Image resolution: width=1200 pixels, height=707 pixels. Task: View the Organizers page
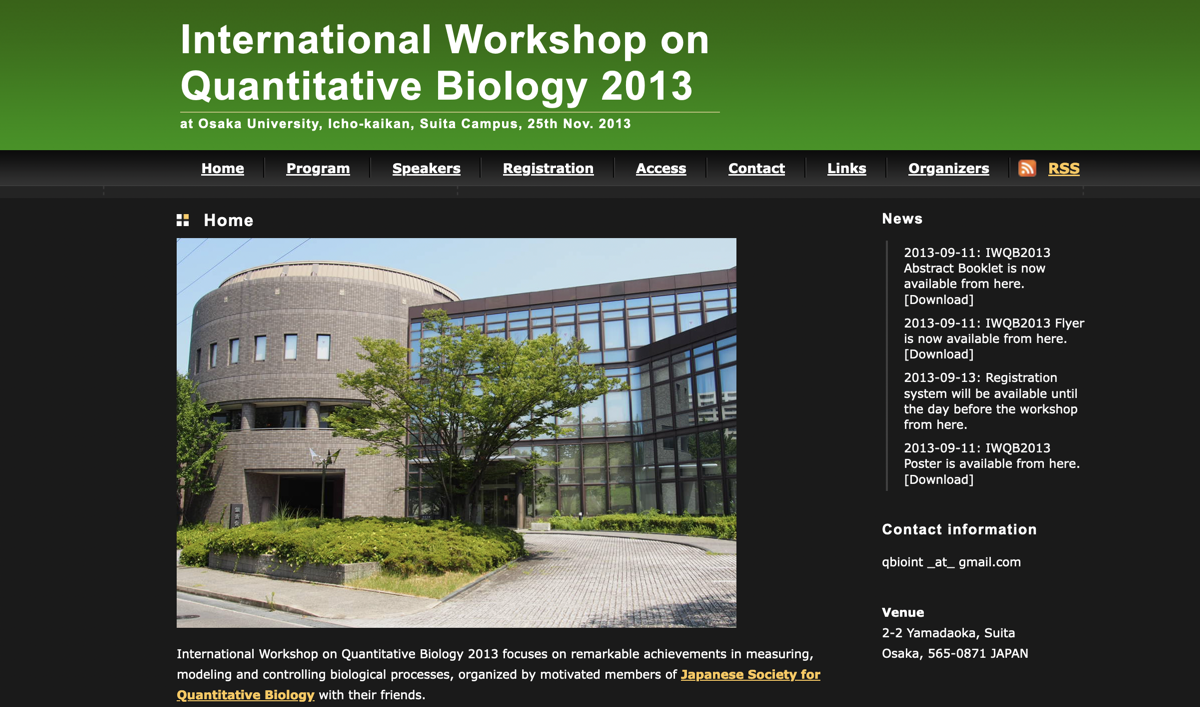pyautogui.click(x=948, y=168)
